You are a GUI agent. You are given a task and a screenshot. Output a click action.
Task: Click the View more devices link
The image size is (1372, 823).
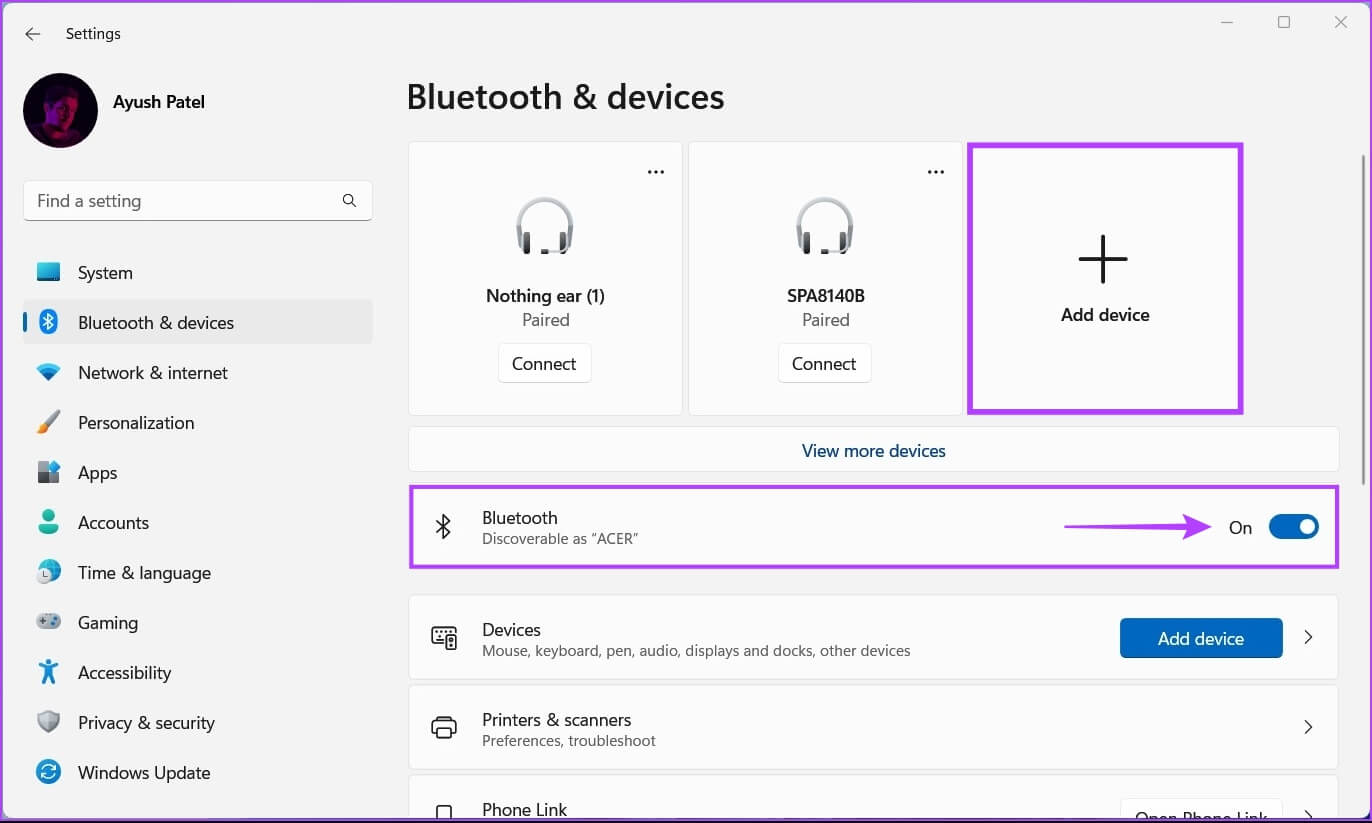point(873,451)
